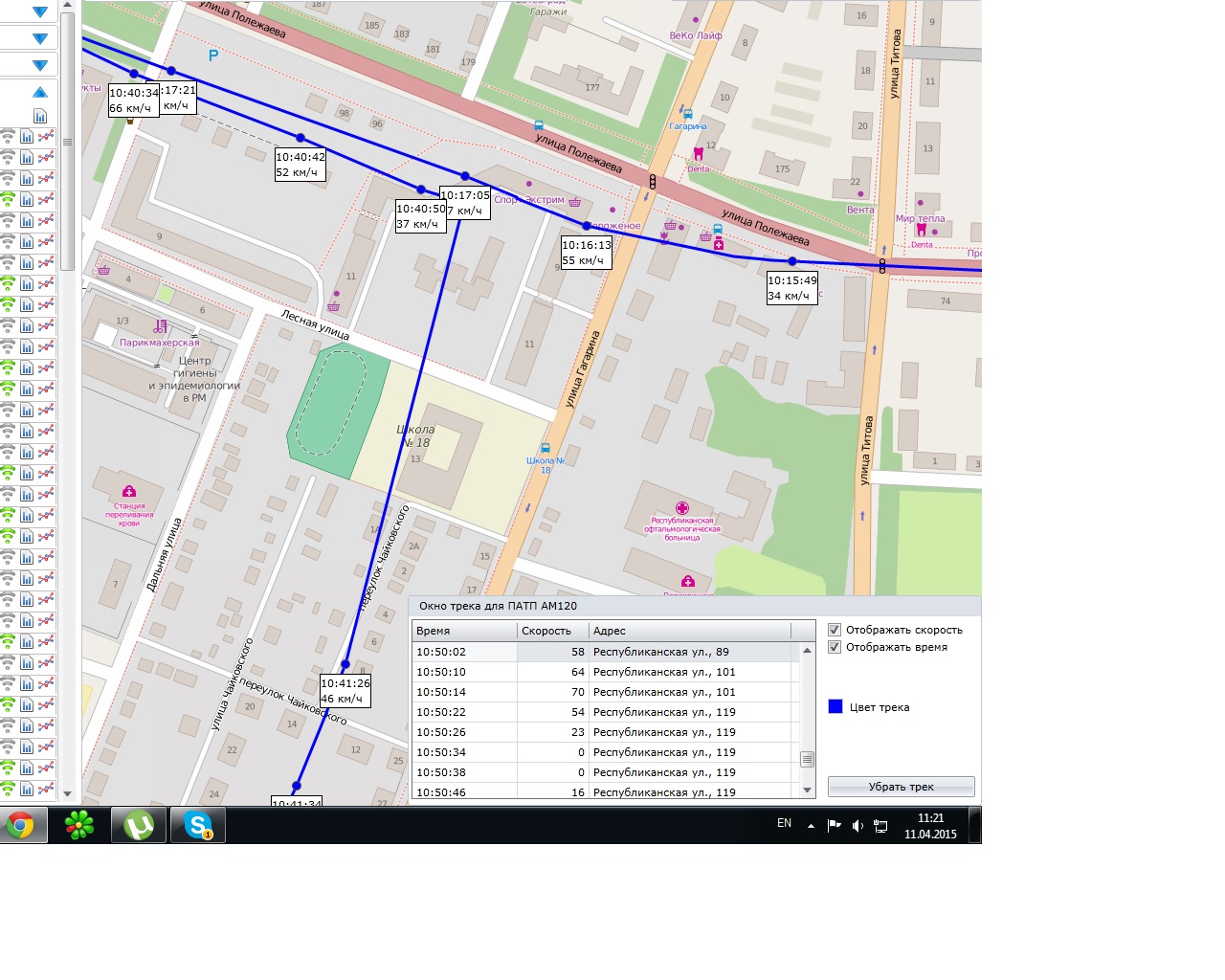
Task: Collapse the open panel with the up arrow
Action: [40, 93]
